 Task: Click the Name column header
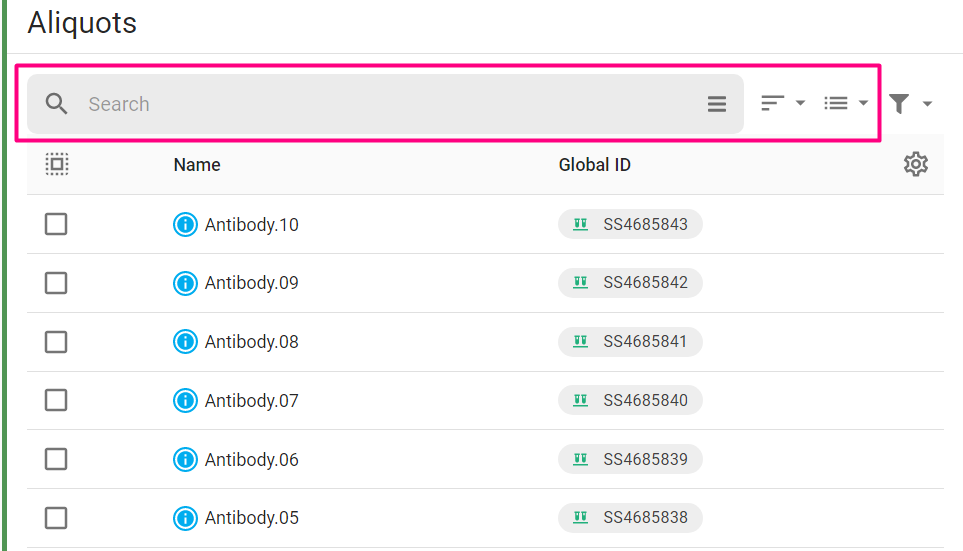tap(197, 165)
